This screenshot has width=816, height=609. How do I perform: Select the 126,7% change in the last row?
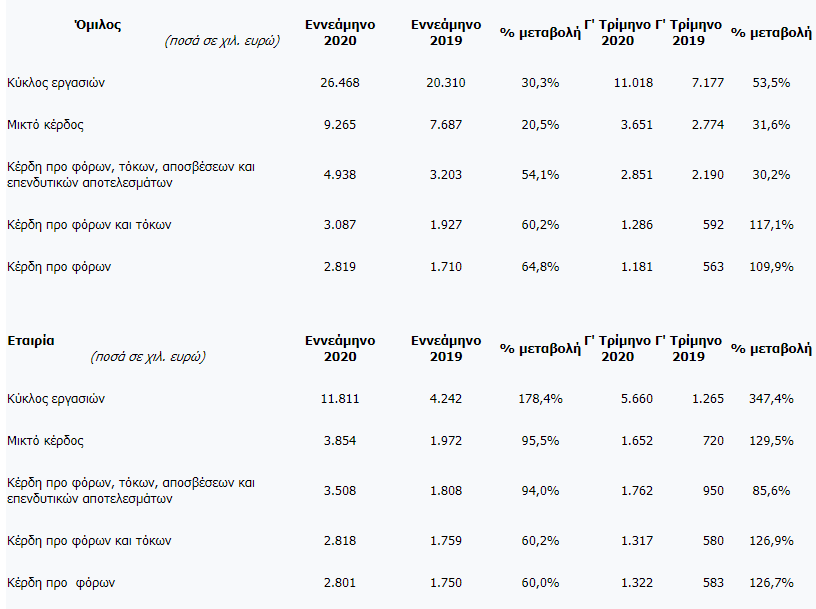[771, 583]
